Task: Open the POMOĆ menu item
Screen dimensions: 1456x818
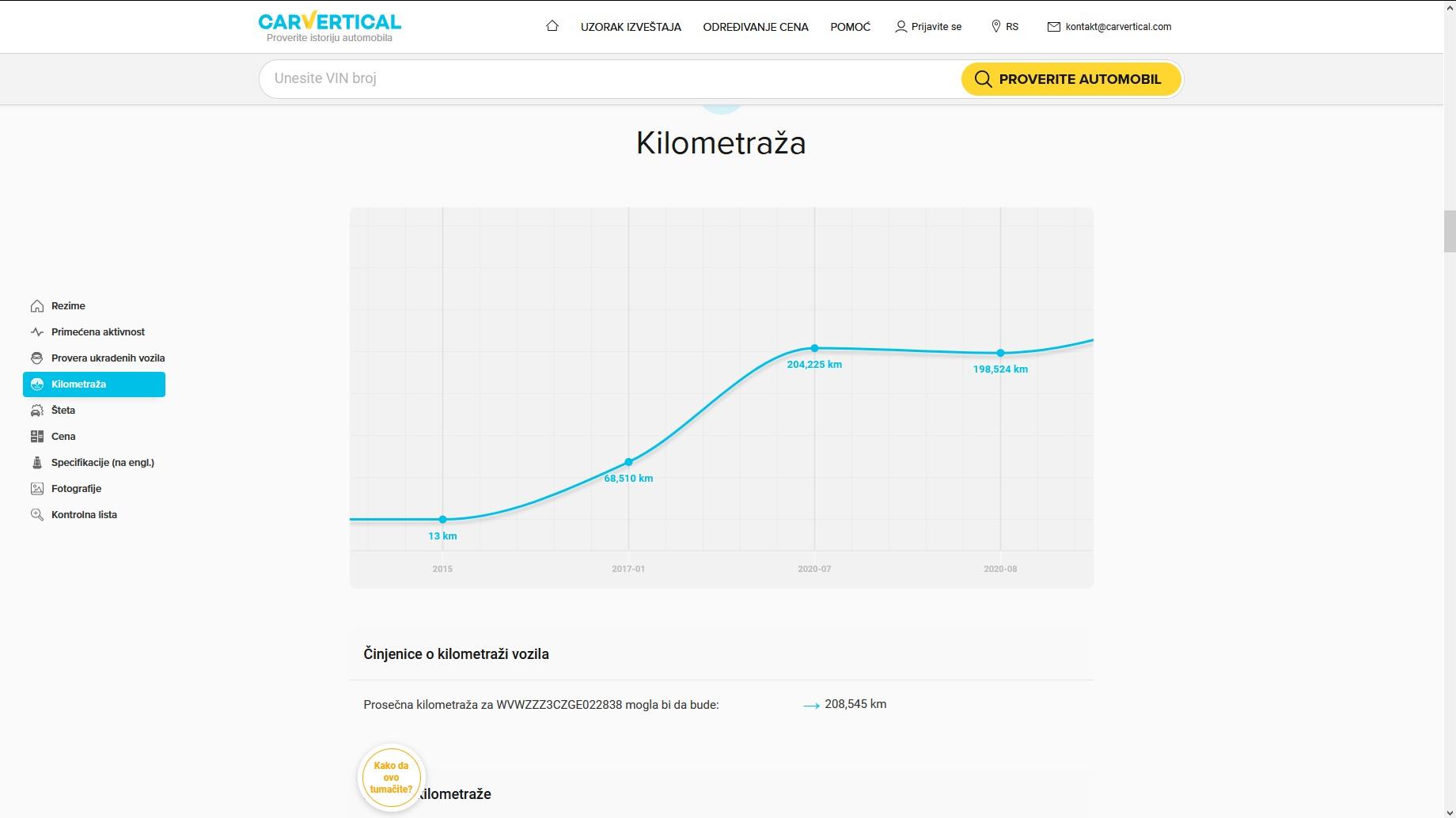Action: [x=851, y=27]
